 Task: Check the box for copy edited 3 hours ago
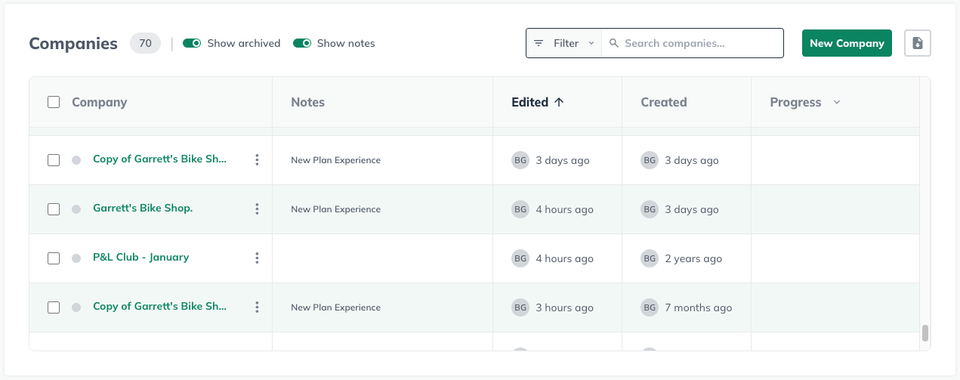point(54,307)
